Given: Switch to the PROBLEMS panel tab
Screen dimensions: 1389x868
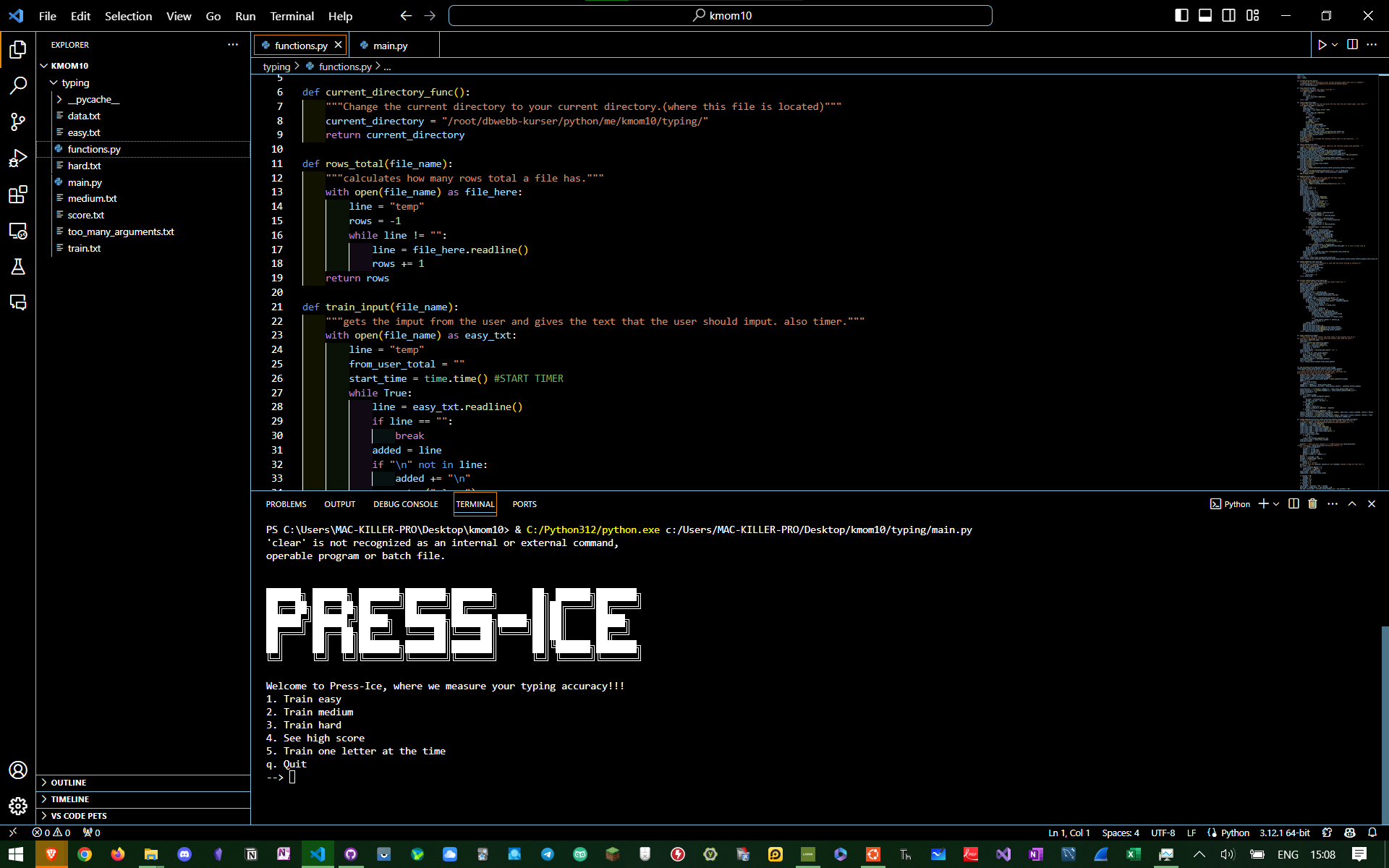Looking at the screenshot, I should 286,504.
